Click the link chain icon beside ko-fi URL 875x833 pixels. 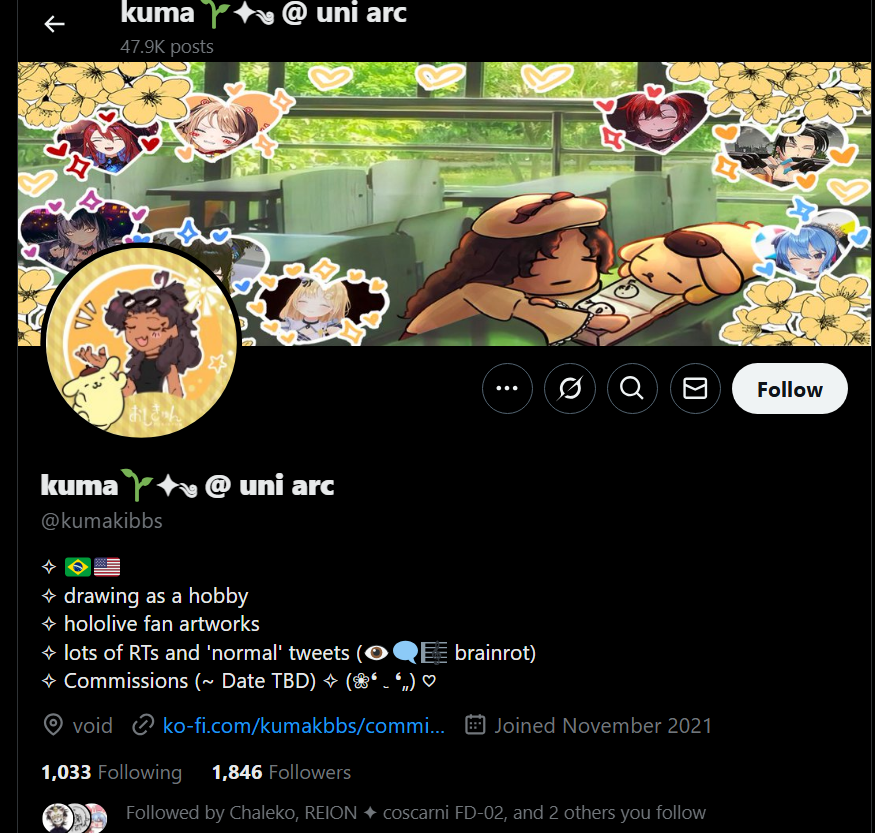(x=143, y=725)
